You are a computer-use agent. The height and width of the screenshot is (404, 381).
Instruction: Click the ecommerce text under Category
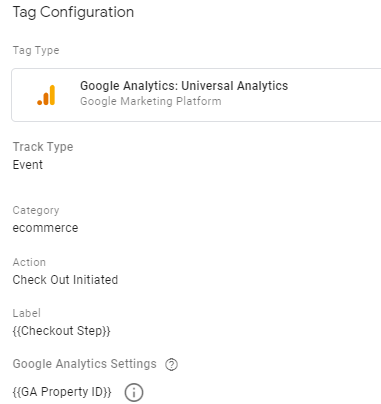(x=45, y=228)
